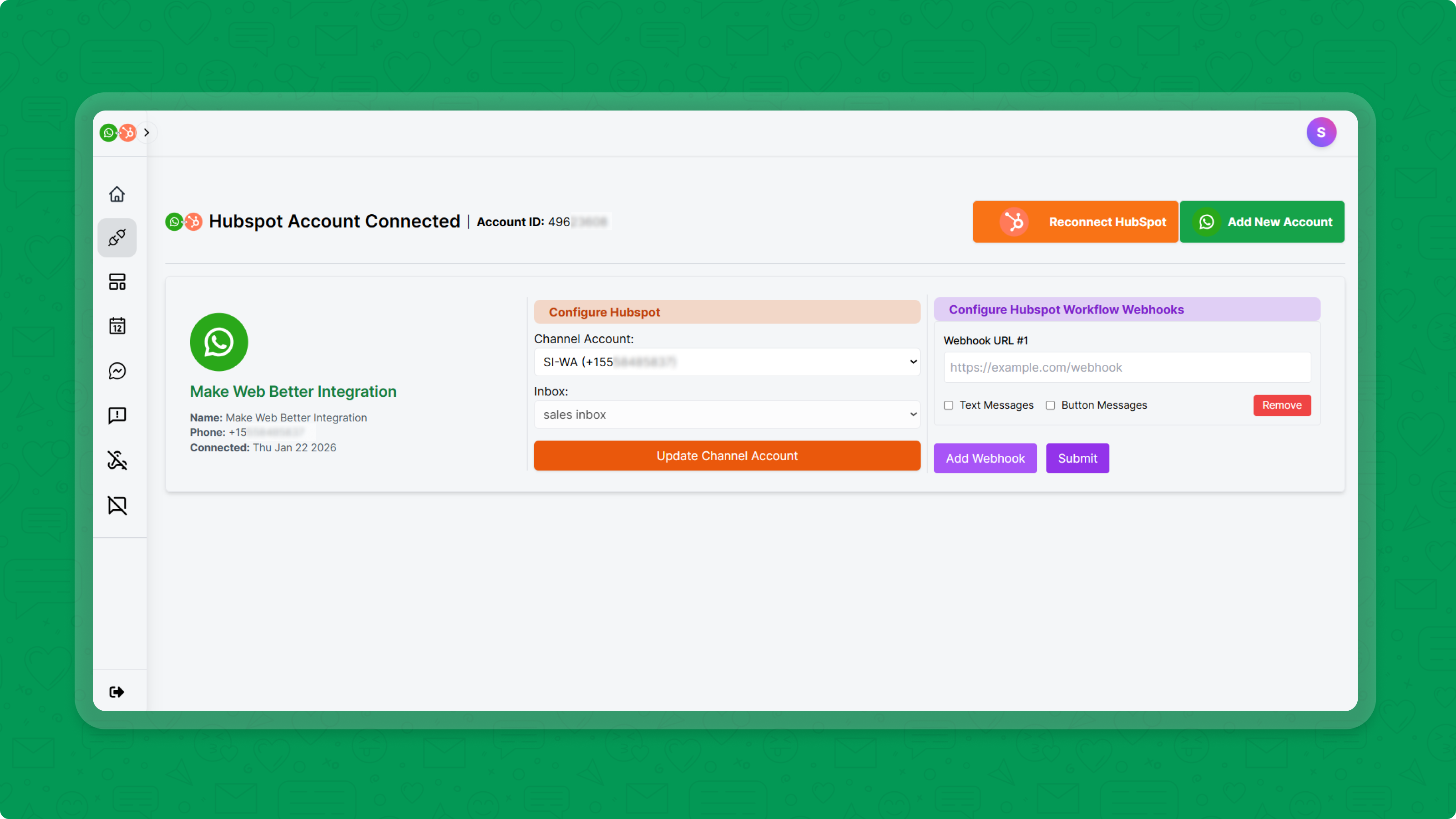1456x819 pixels.
Task: Open the chat analytics bubble icon
Action: [x=117, y=371]
